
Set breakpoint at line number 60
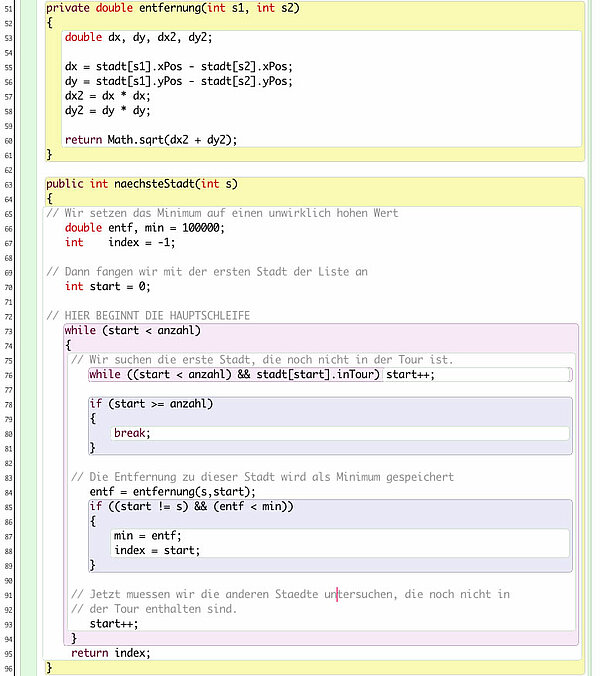tap(8, 139)
